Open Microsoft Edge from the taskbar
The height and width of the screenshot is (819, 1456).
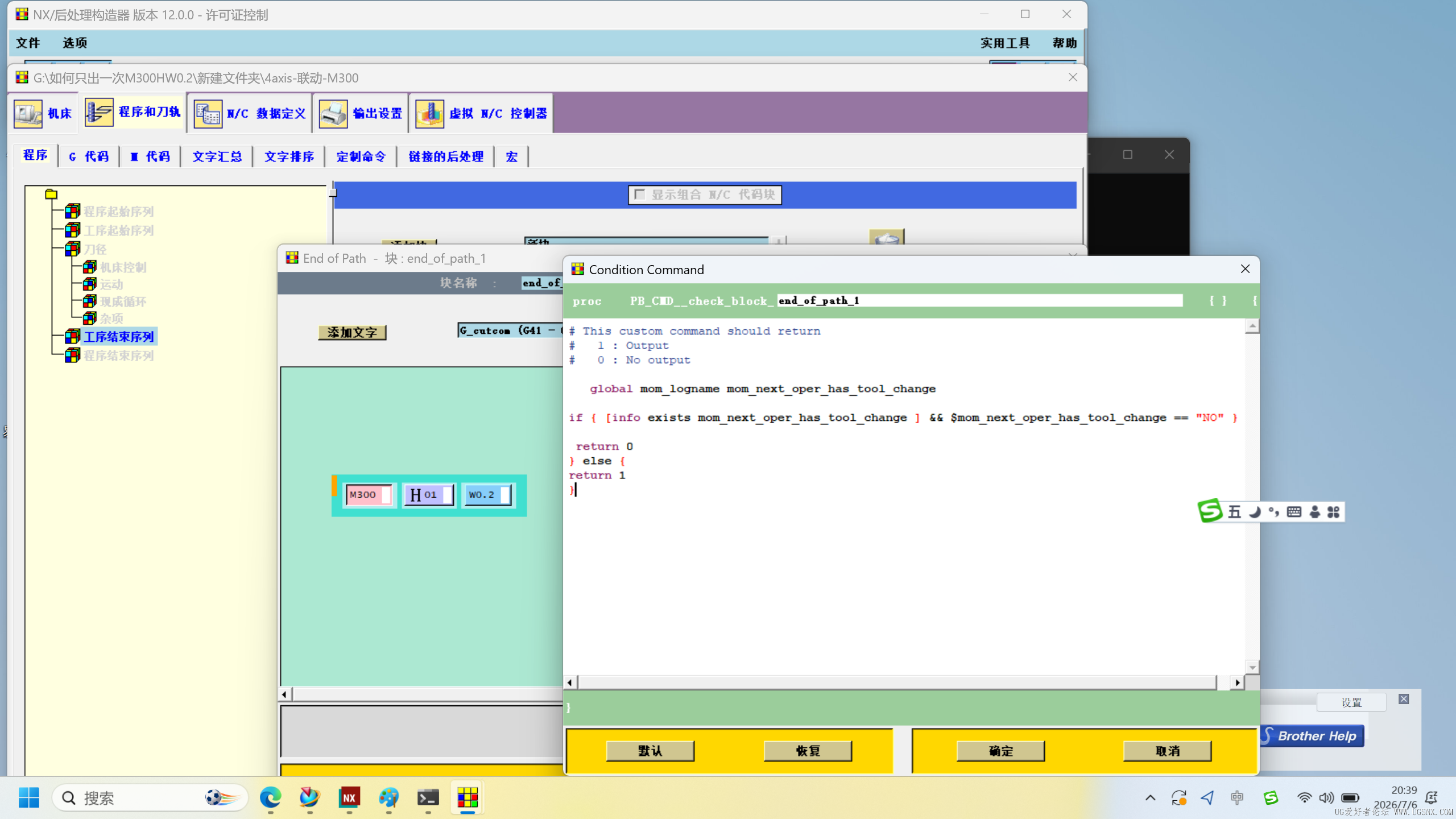270,797
